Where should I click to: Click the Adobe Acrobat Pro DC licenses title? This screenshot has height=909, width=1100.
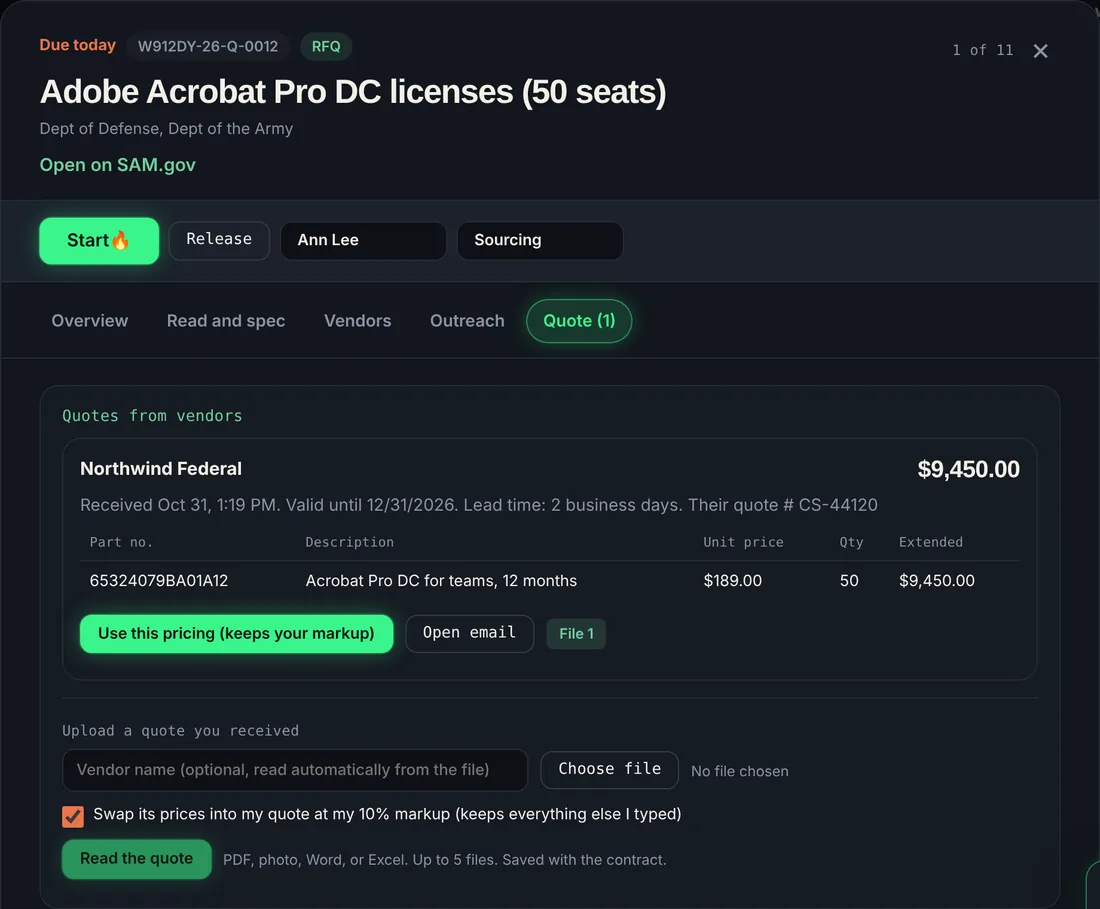pyautogui.click(x=353, y=92)
